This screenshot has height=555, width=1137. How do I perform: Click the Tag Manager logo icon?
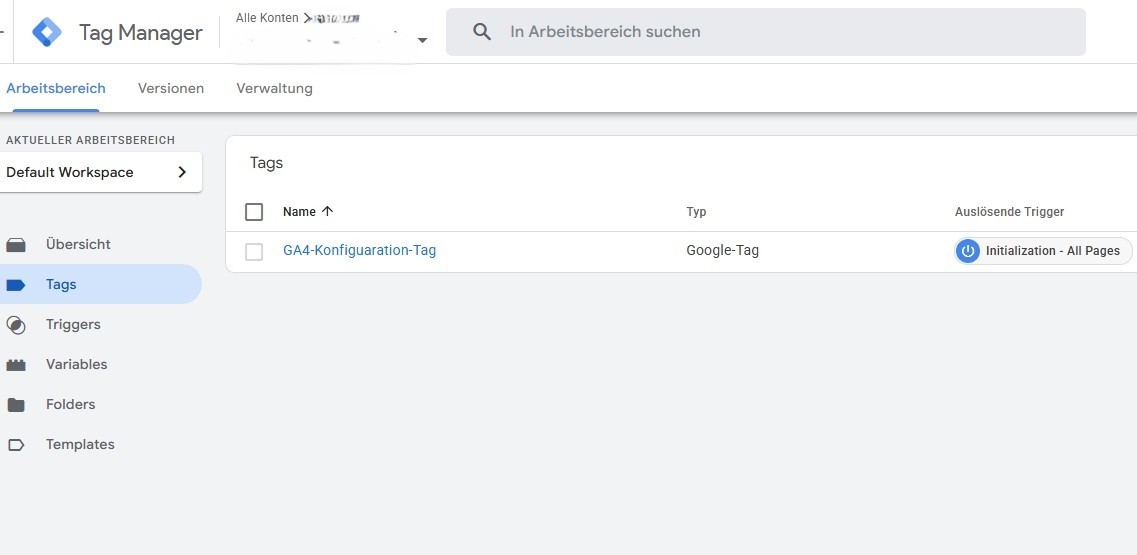[47, 32]
